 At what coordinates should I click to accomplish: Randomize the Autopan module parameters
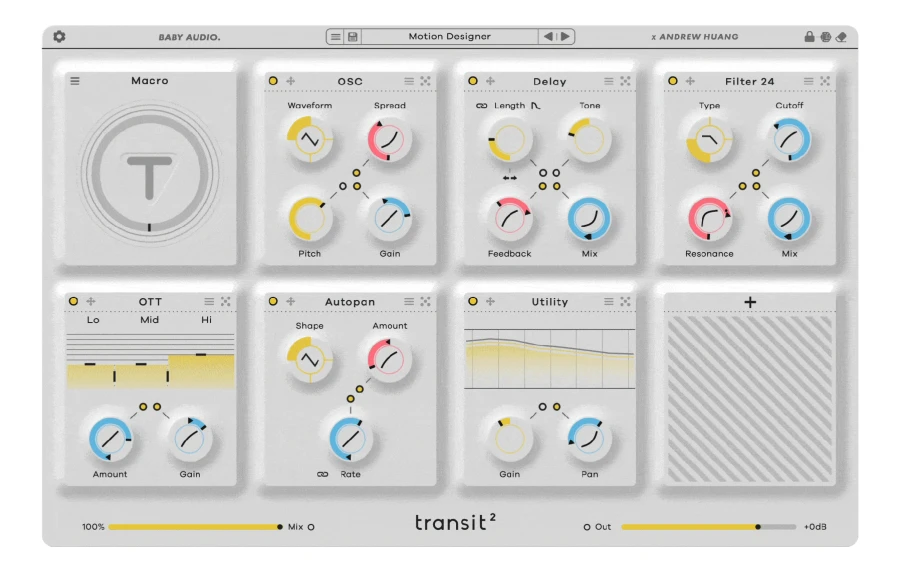pos(425,301)
